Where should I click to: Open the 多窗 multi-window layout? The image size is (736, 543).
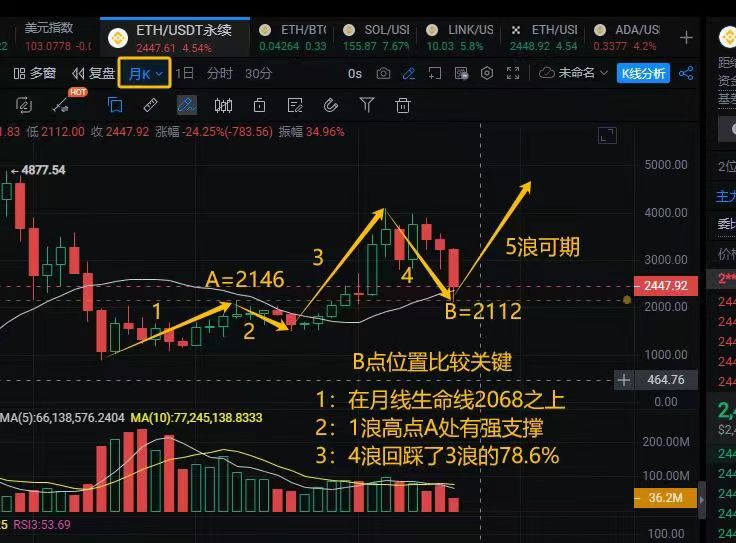click(x=35, y=74)
